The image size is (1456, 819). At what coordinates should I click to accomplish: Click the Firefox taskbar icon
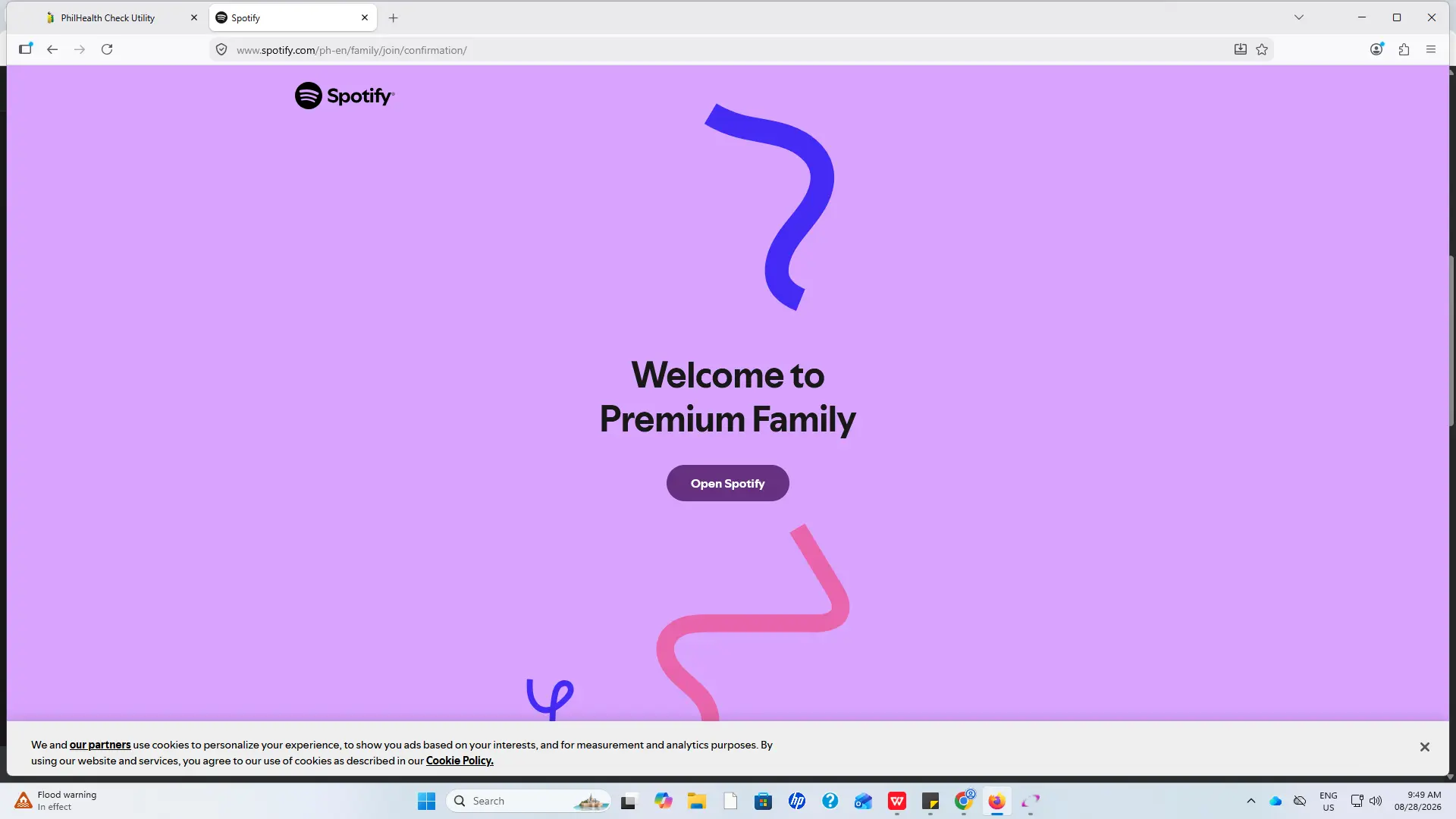tap(997, 801)
